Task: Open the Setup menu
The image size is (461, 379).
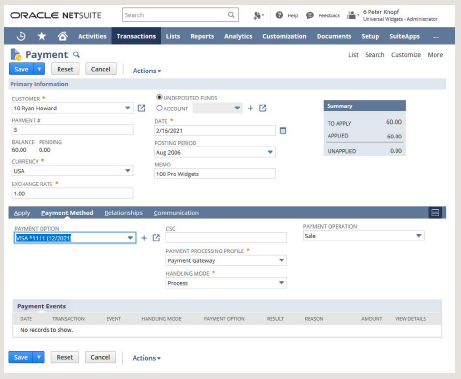Action: [x=370, y=36]
